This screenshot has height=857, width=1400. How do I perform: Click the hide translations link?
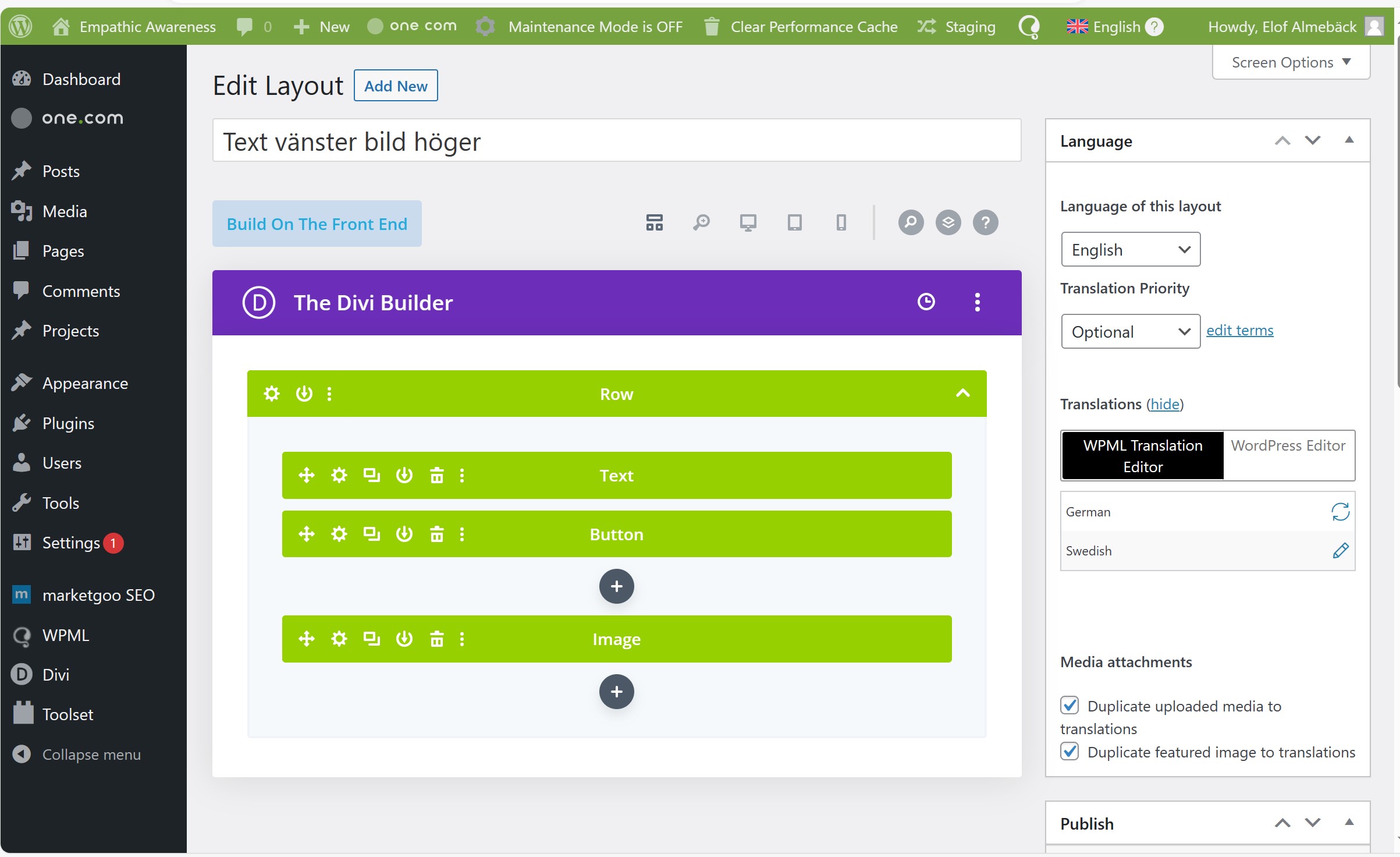(x=1164, y=403)
